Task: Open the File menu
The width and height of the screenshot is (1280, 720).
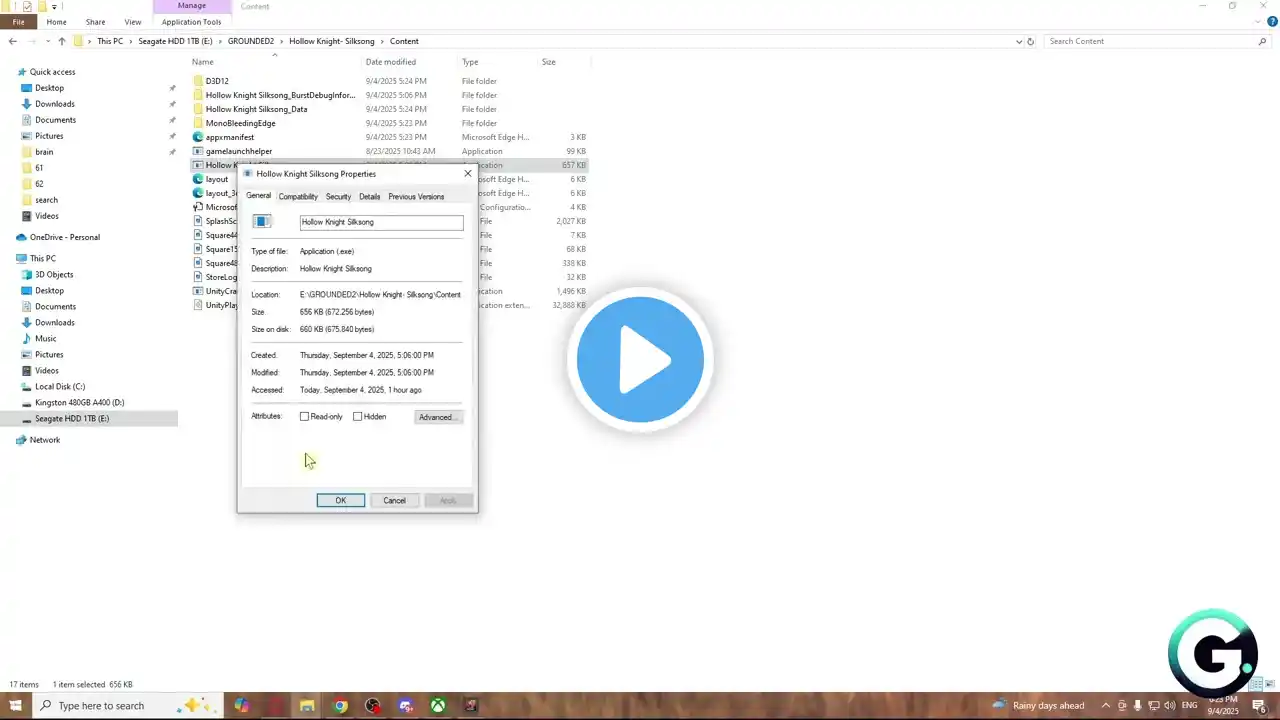Action: (18, 22)
